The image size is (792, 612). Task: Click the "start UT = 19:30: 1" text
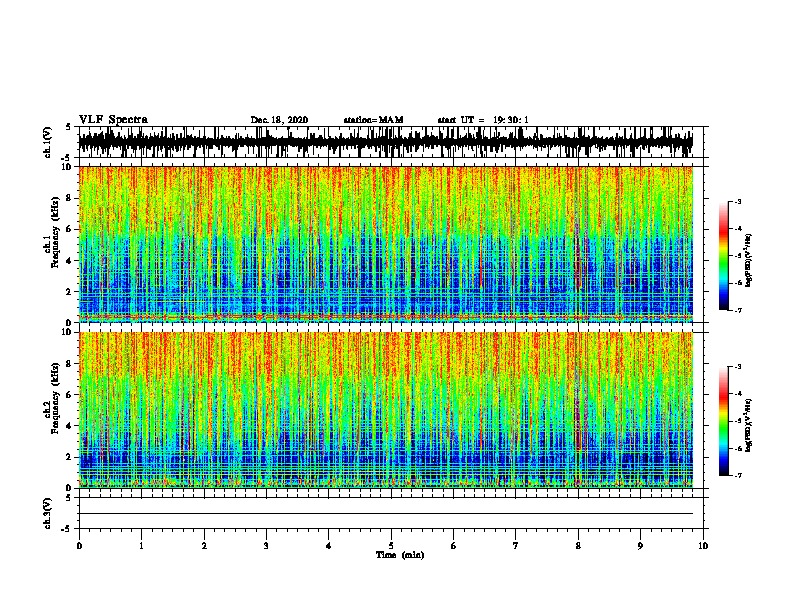483,120
